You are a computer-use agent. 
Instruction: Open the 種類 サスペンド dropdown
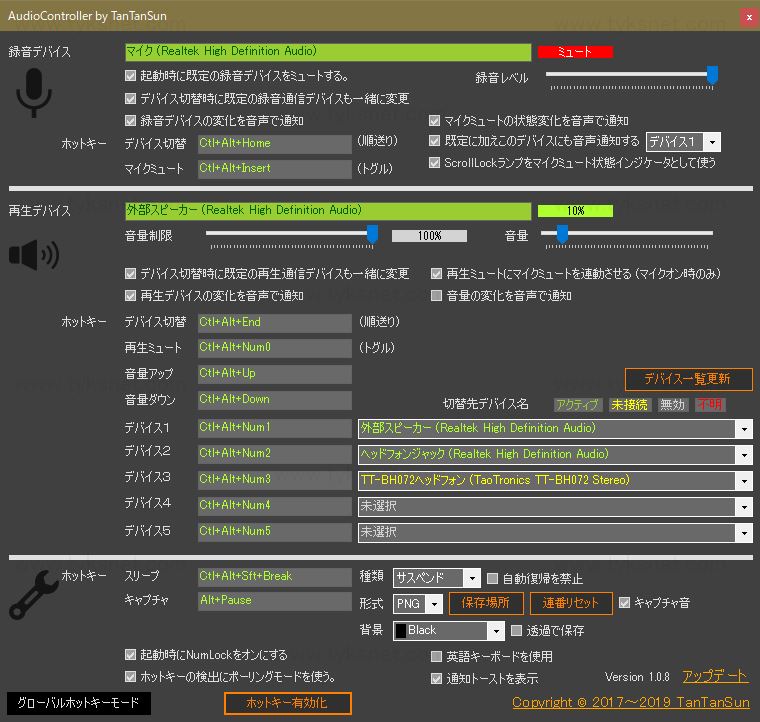(x=437, y=578)
